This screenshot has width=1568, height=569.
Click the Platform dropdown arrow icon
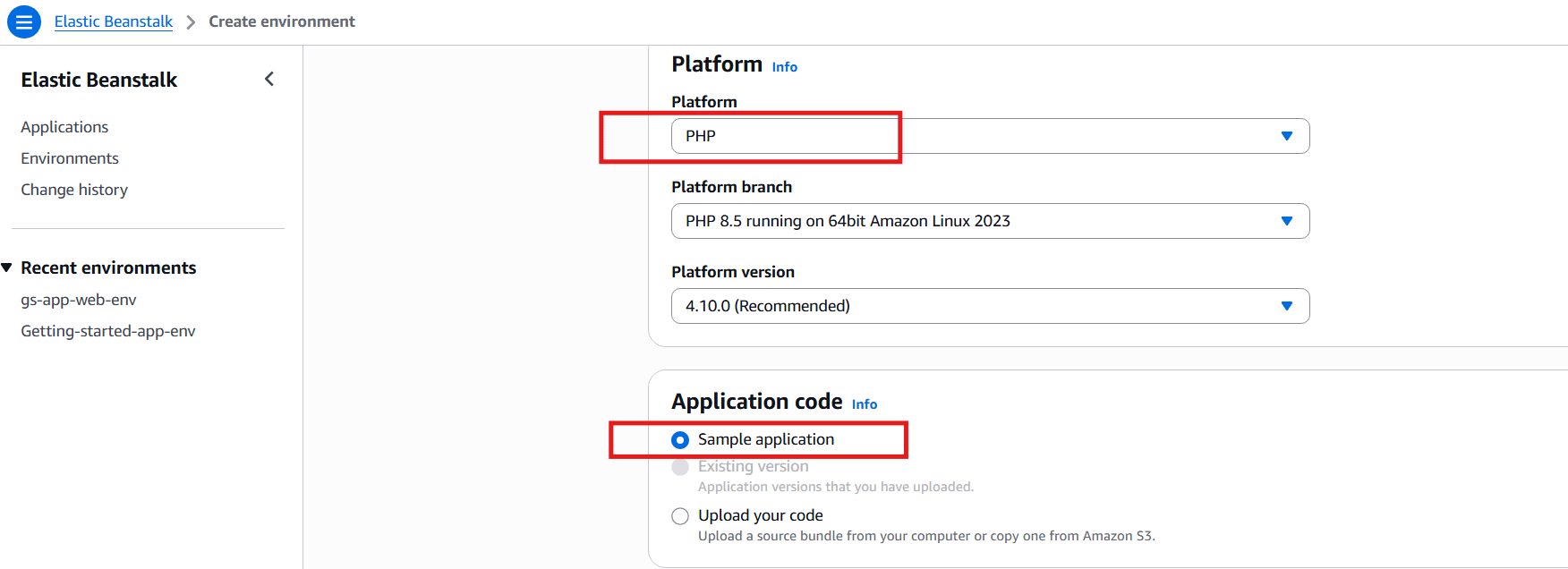[x=1286, y=136]
